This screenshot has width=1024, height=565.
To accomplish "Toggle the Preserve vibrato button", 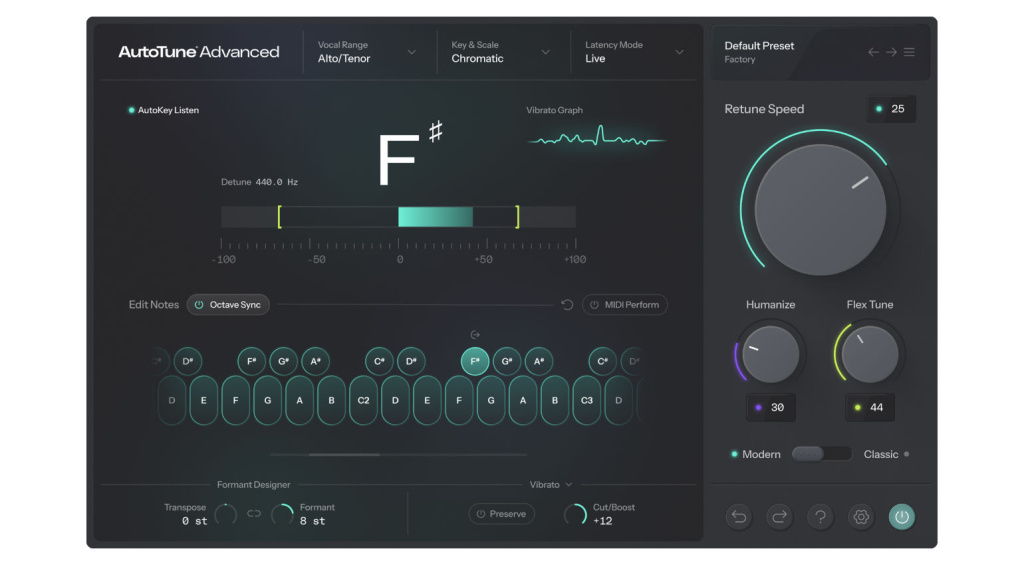I will tap(502, 514).
